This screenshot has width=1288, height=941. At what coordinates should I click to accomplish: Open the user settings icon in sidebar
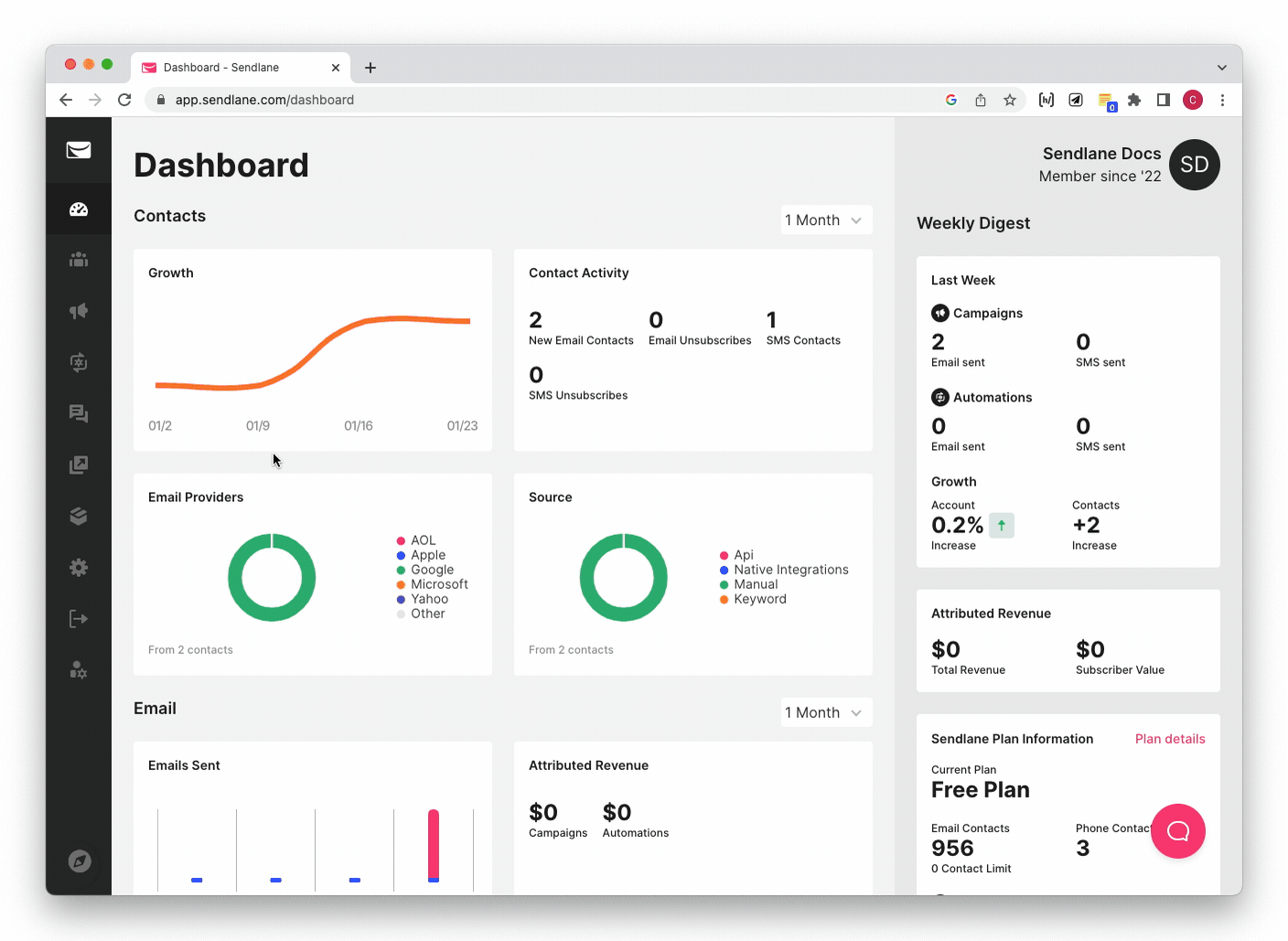click(79, 670)
